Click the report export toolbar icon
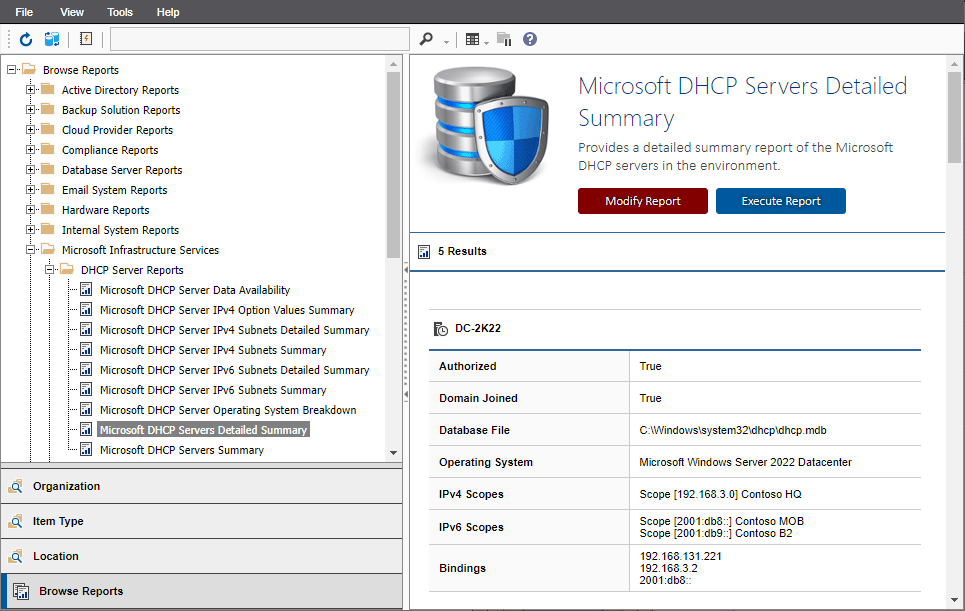The image size is (965, 611). click(x=504, y=39)
